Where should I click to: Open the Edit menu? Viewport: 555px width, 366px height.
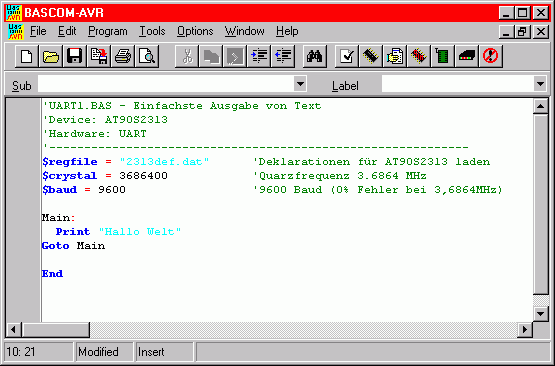point(67,32)
